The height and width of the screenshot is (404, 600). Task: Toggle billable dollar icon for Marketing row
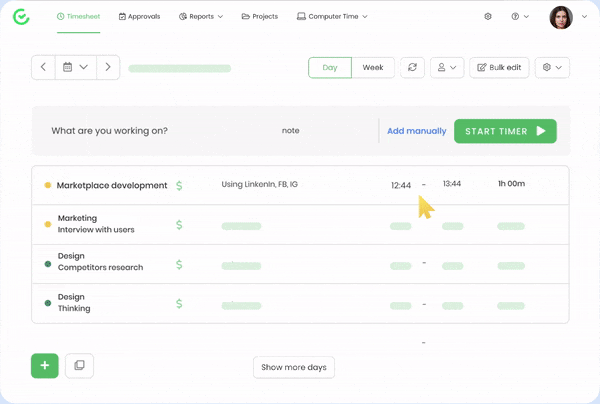coord(179,225)
